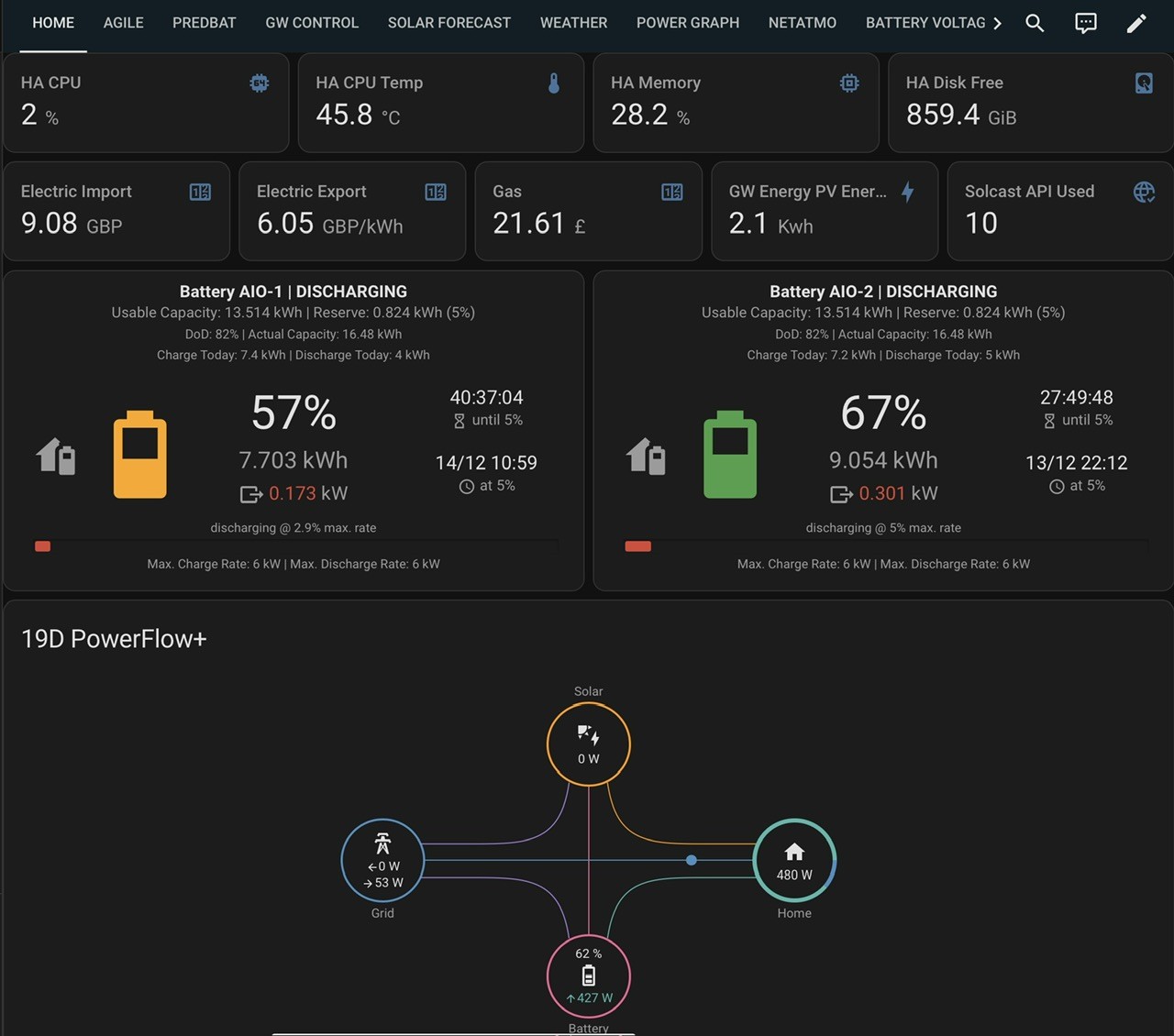Open the SOLAR FORECAST tab

449,23
